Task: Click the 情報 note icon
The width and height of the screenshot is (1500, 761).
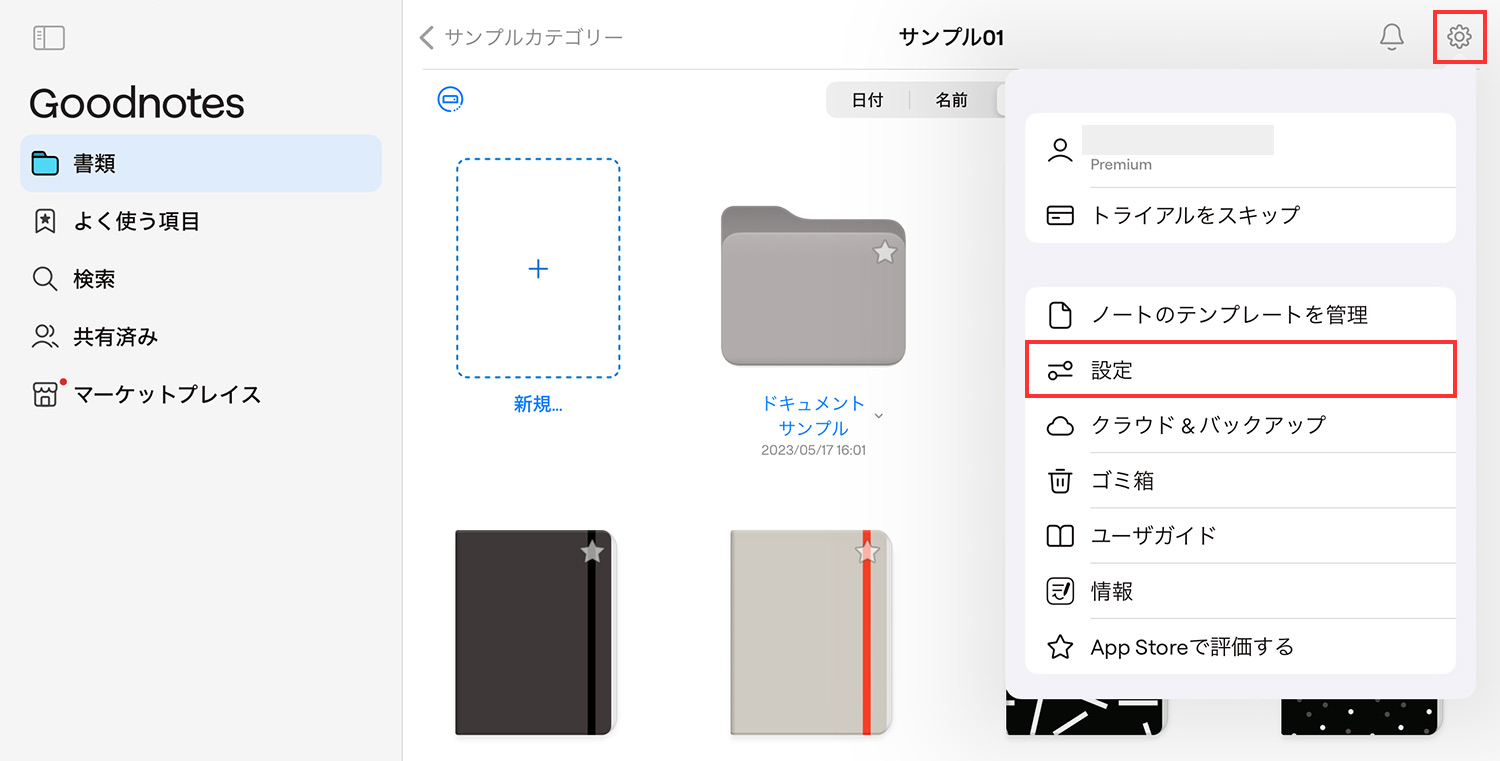Action: pyautogui.click(x=1060, y=592)
